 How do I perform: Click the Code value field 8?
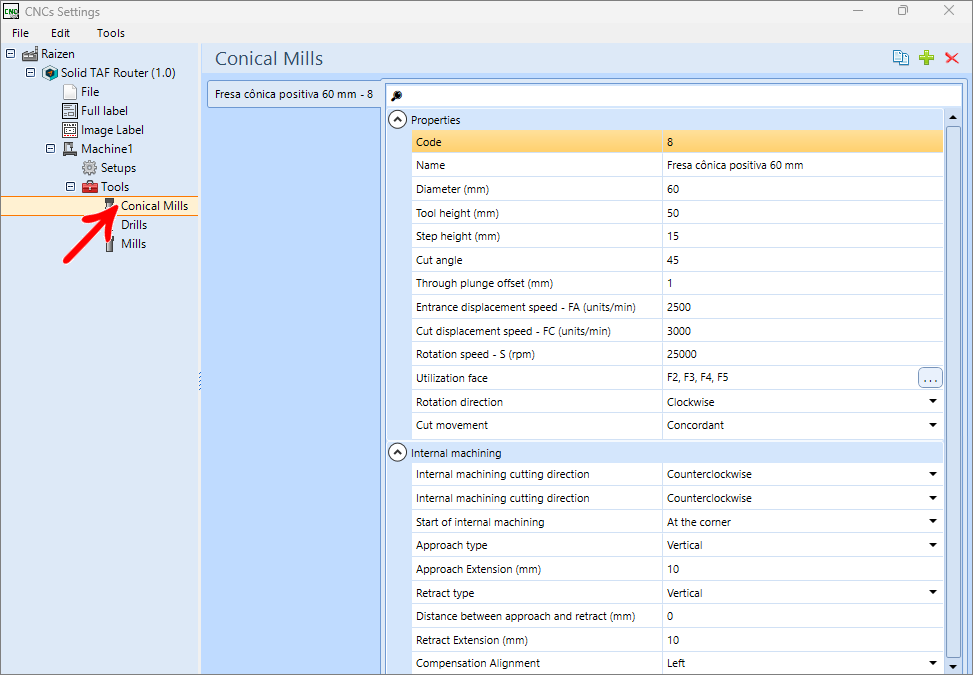[802, 142]
